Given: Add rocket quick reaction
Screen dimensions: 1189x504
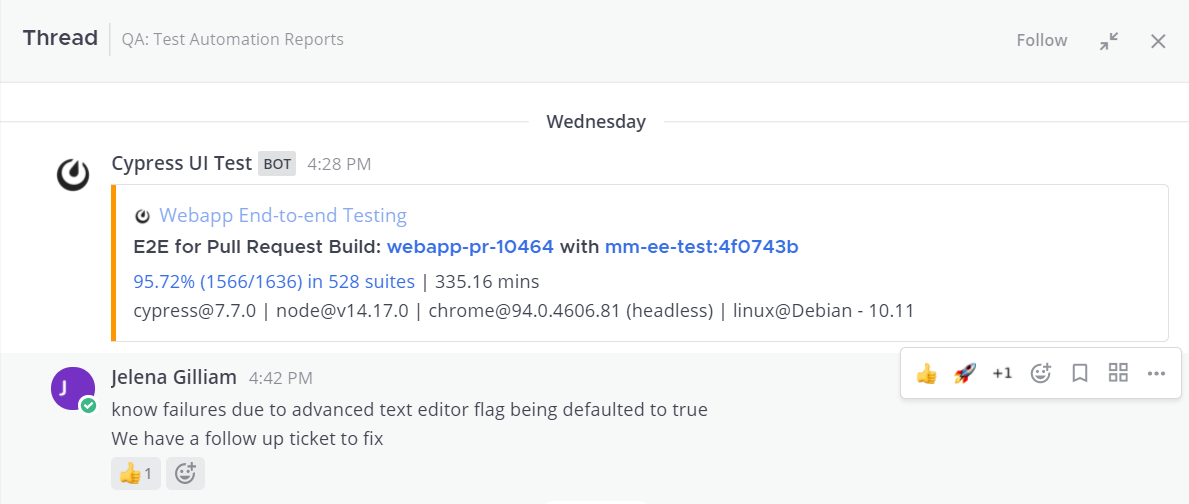Looking at the screenshot, I should 964,373.
